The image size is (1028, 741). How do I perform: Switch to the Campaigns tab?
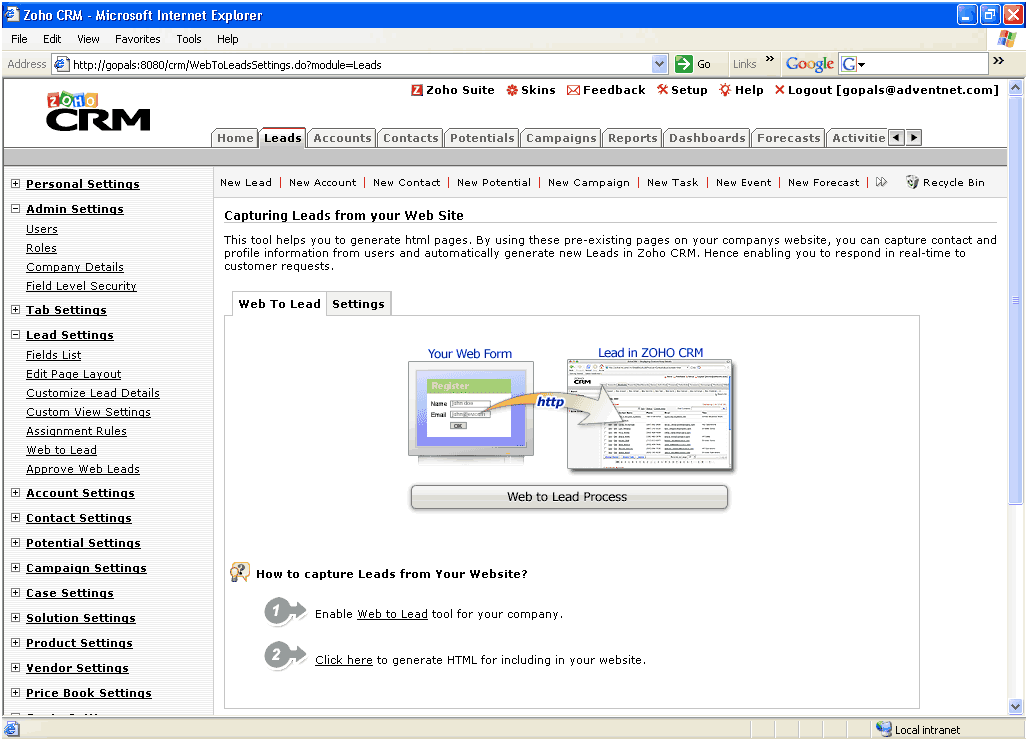click(561, 138)
